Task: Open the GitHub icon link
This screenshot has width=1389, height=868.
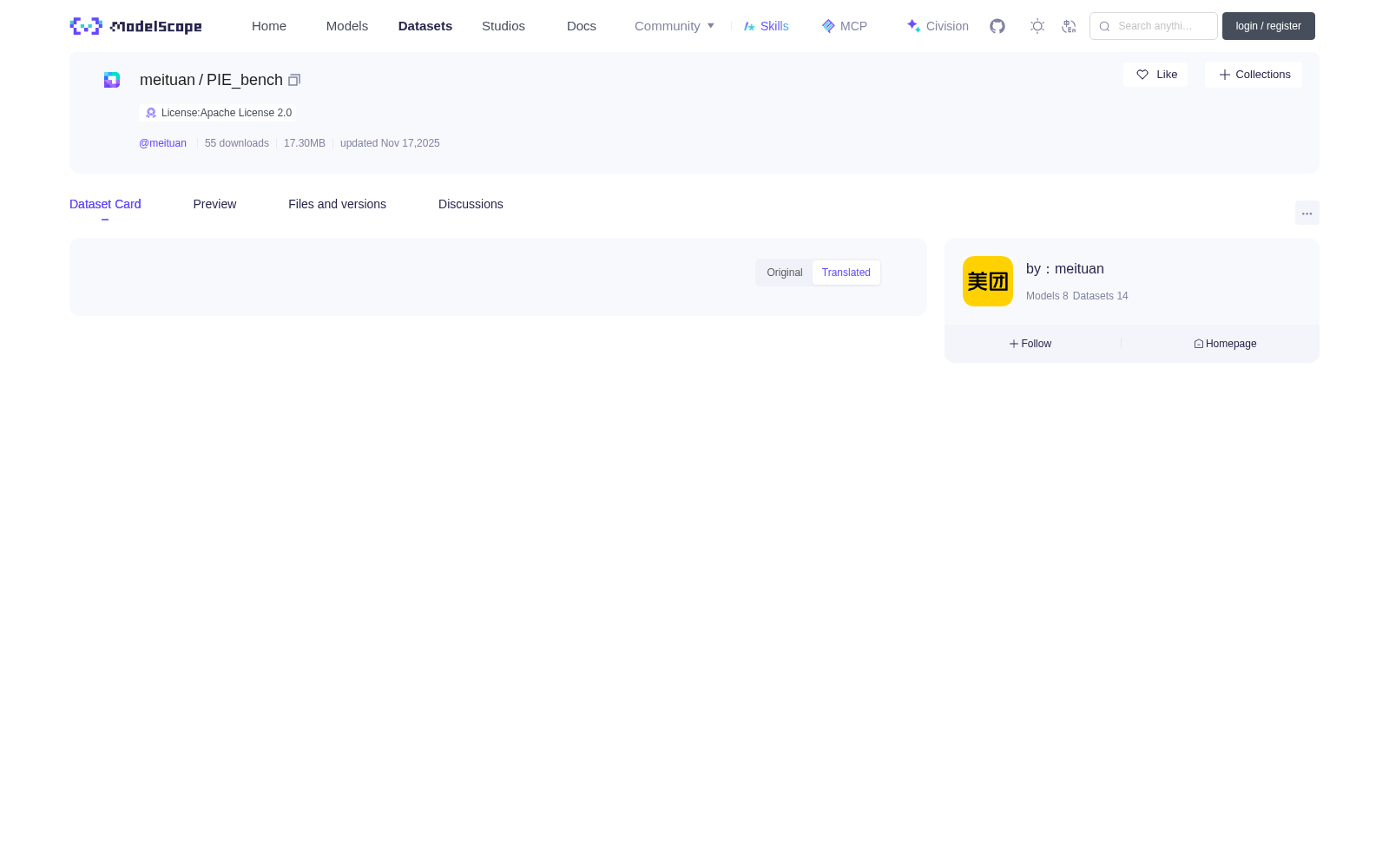Action: [997, 26]
